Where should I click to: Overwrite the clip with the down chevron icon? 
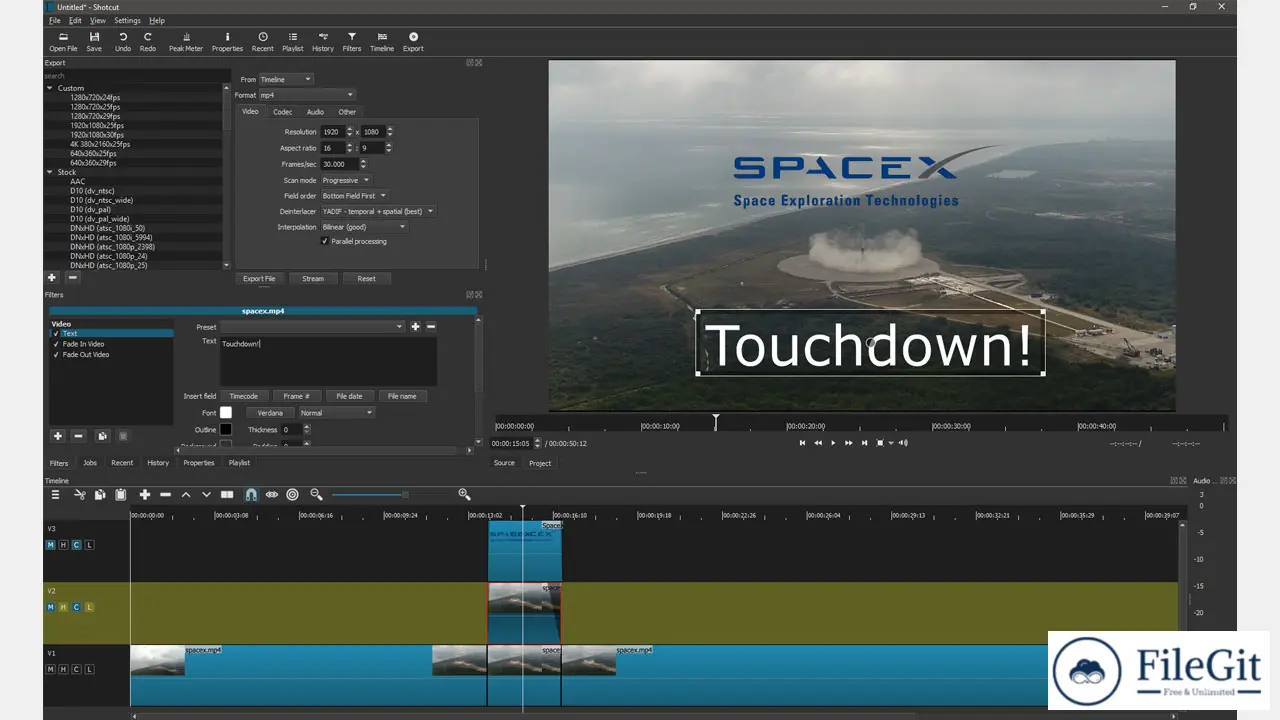[207, 494]
